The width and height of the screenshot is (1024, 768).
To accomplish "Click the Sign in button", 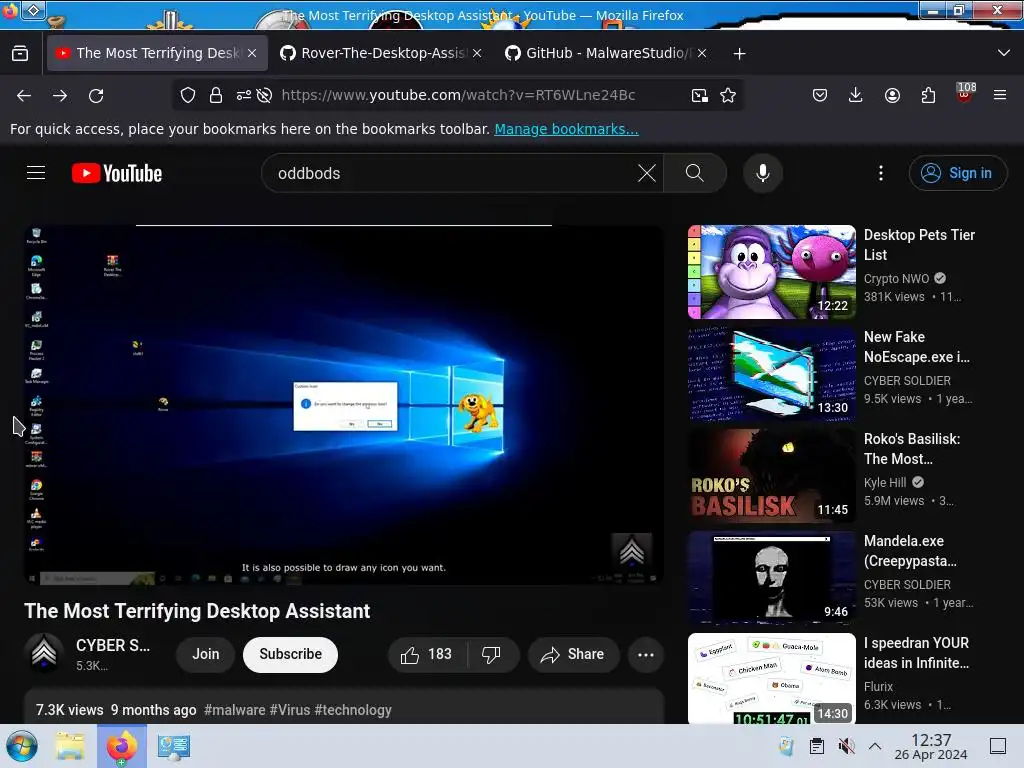I will 958,173.
